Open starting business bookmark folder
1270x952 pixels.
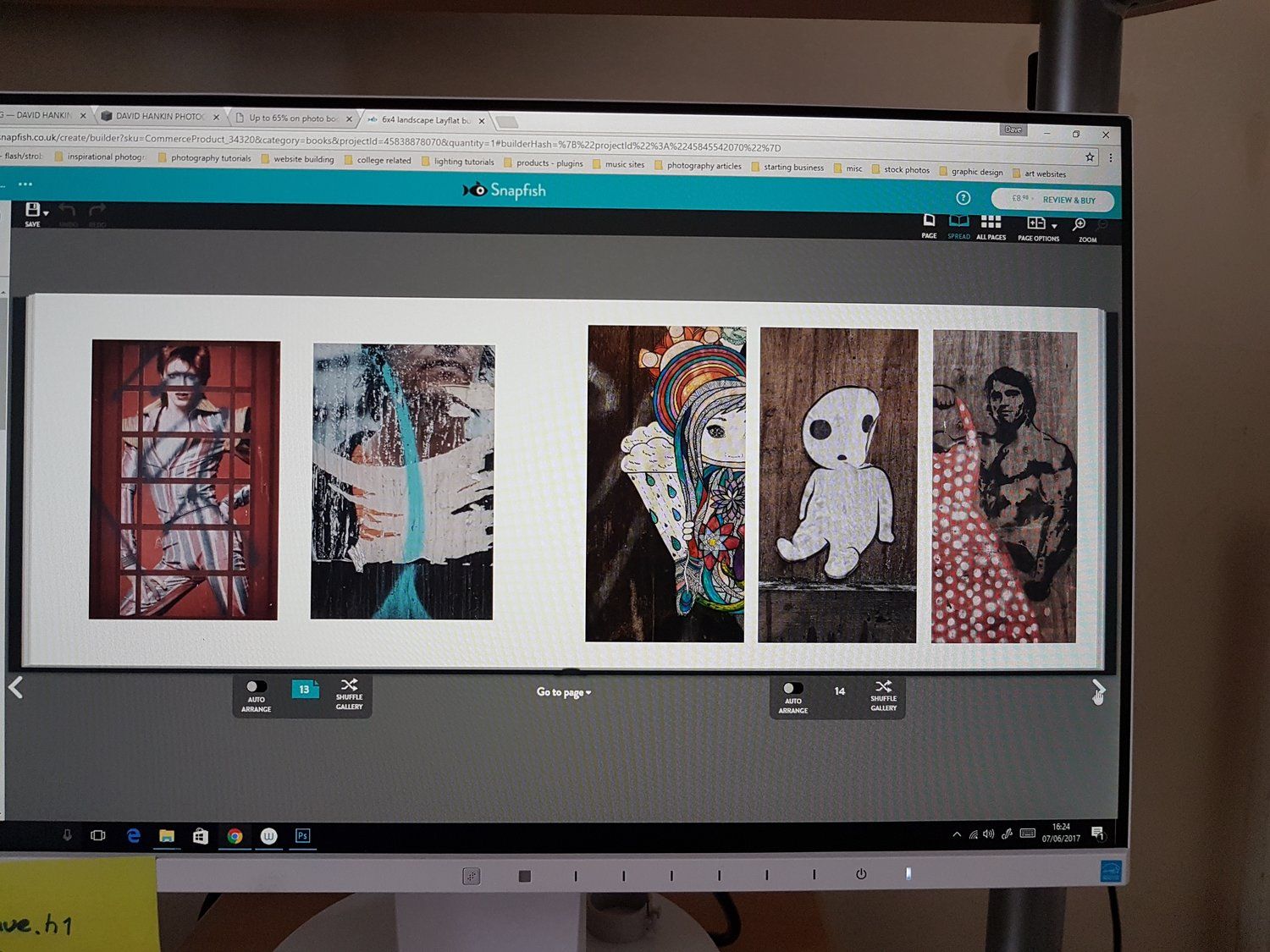(x=787, y=168)
